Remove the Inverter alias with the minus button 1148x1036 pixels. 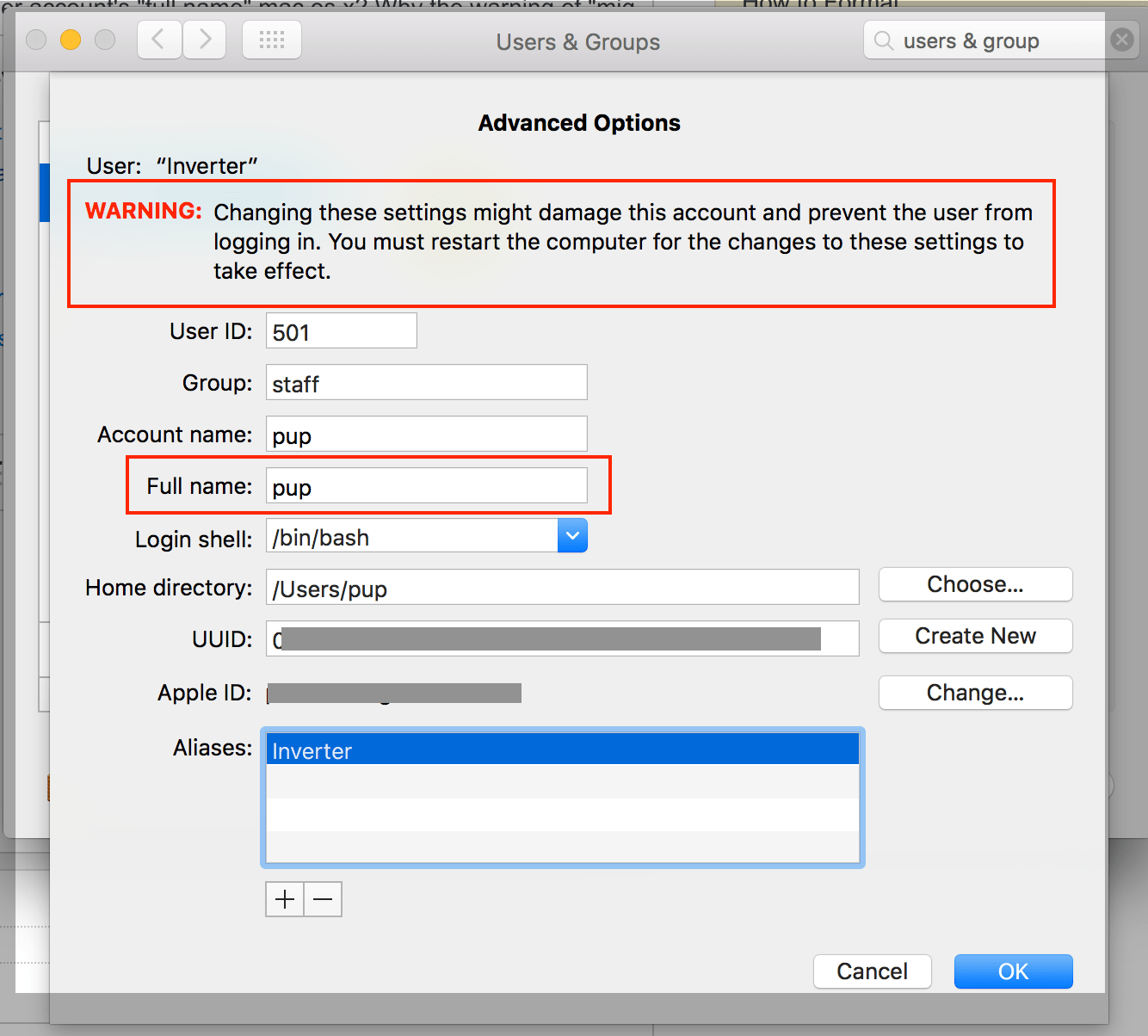(x=323, y=898)
